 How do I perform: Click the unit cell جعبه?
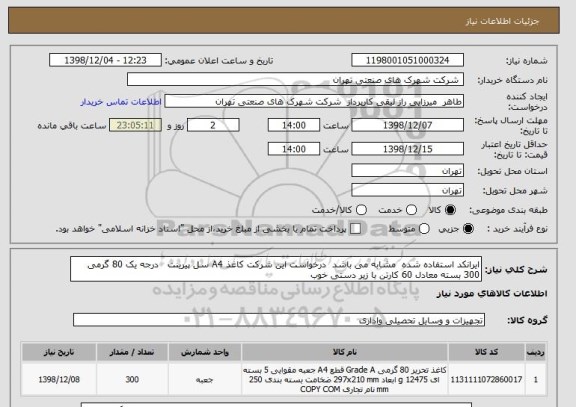(x=205, y=379)
